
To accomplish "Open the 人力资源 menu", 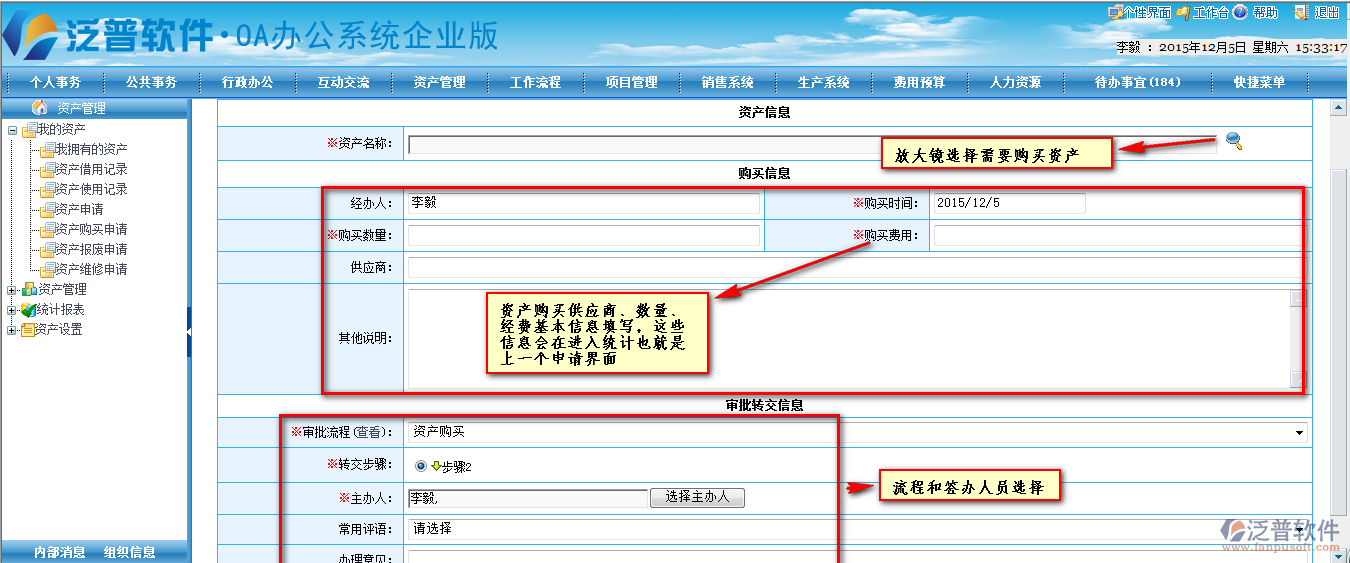I will 1015,82.
